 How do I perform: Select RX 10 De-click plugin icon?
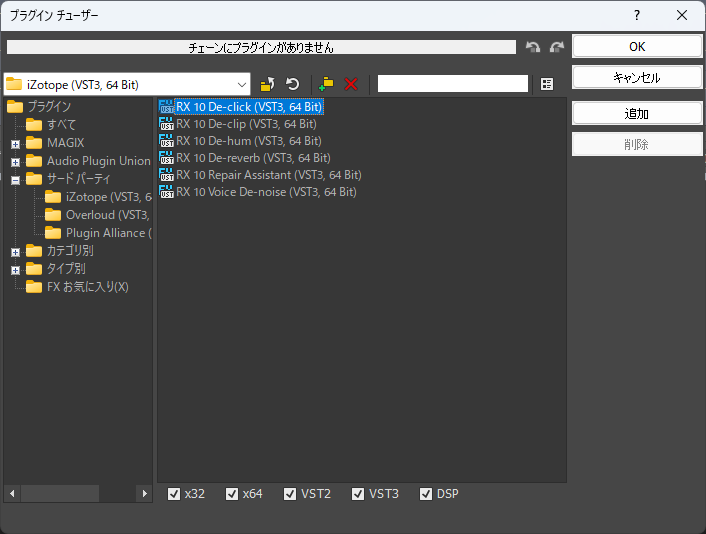166,107
